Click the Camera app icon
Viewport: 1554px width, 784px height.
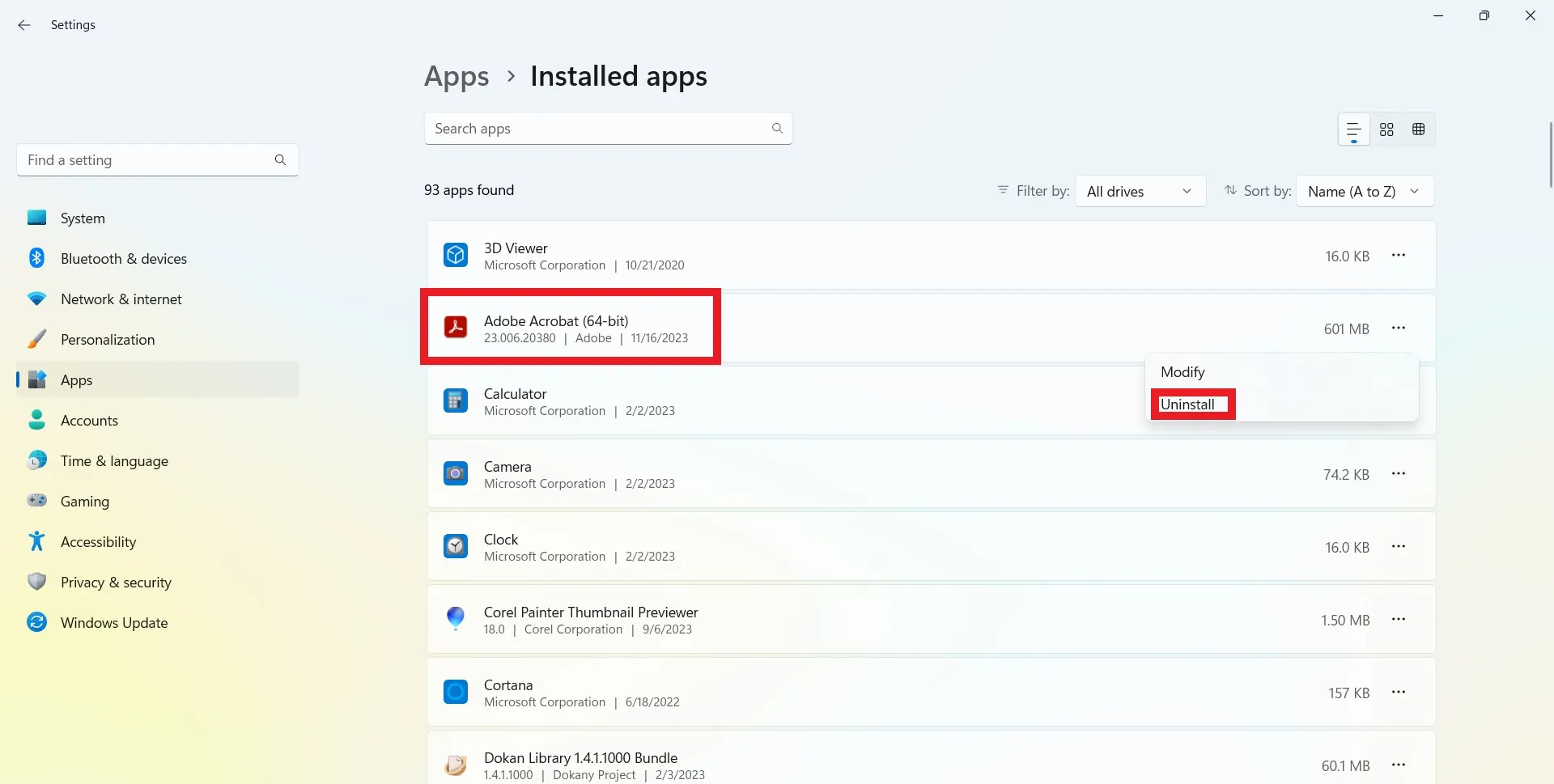(456, 473)
